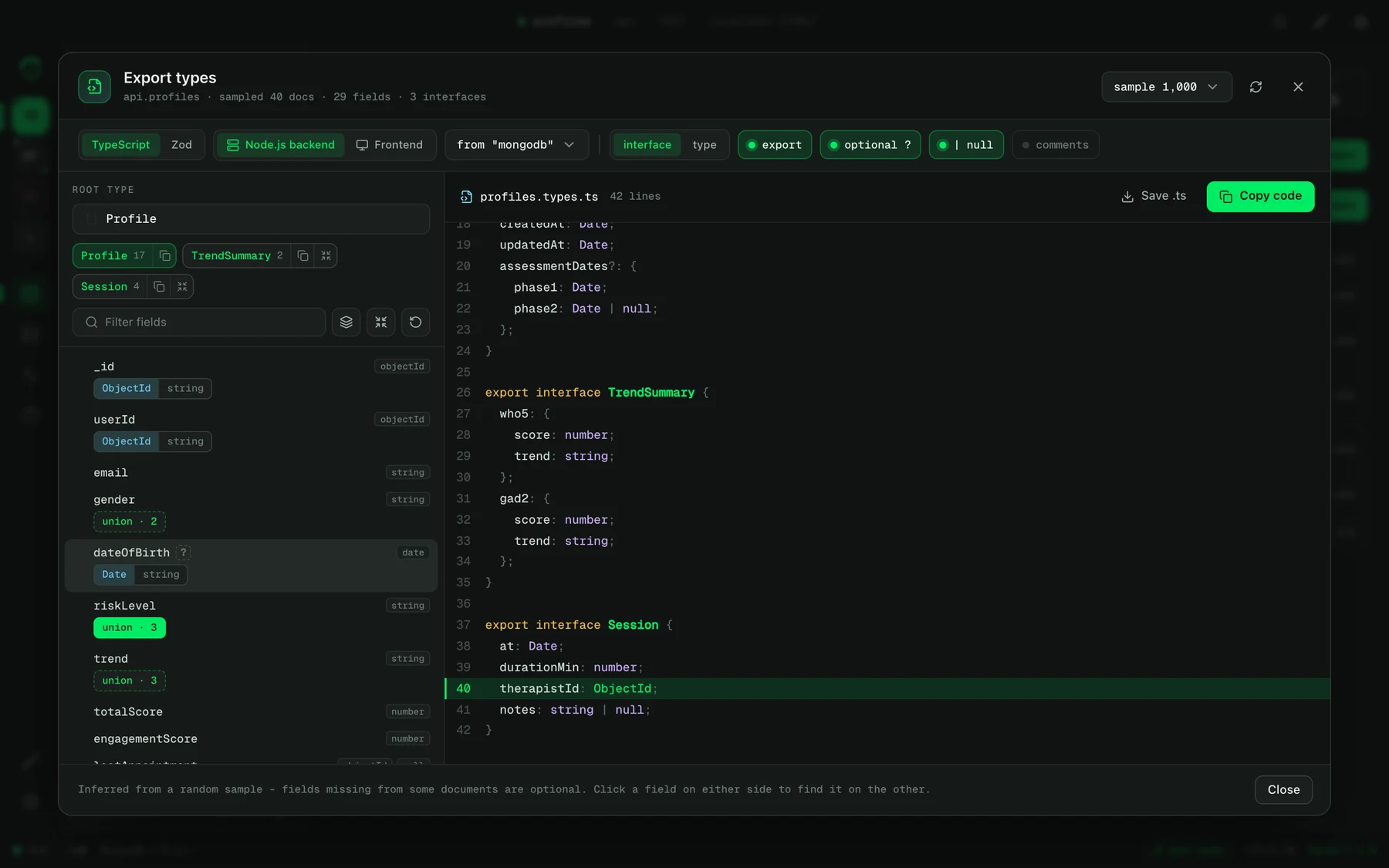Toggle the optional ? option
Image resolution: width=1389 pixels, height=868 pixels.
[870, 145]
